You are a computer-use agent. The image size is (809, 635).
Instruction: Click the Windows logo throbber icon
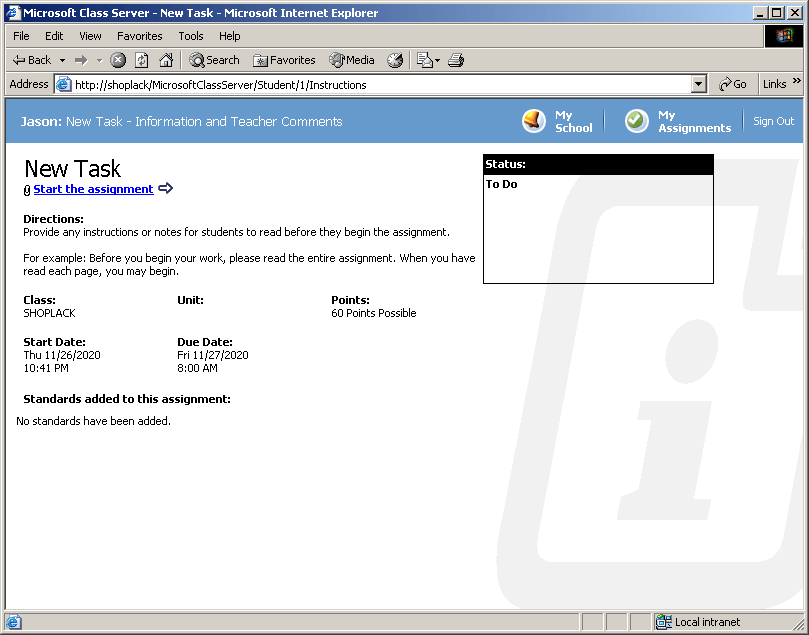coord(783,36)
